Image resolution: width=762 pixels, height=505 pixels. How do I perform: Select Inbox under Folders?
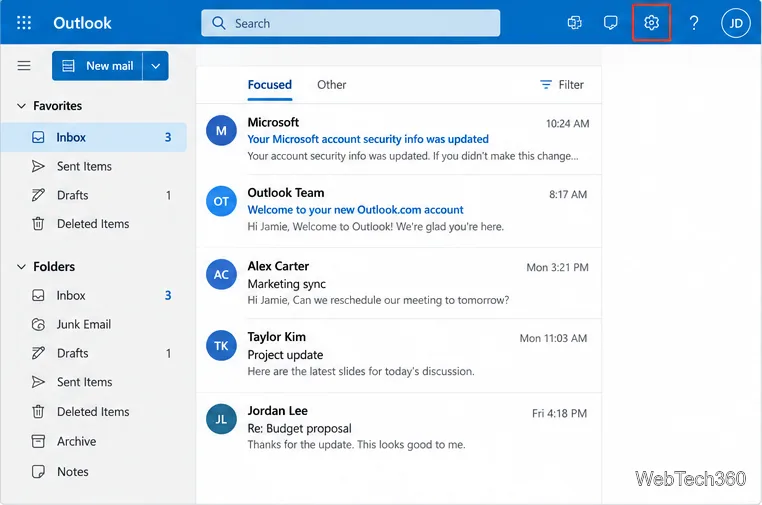[94, 295]
